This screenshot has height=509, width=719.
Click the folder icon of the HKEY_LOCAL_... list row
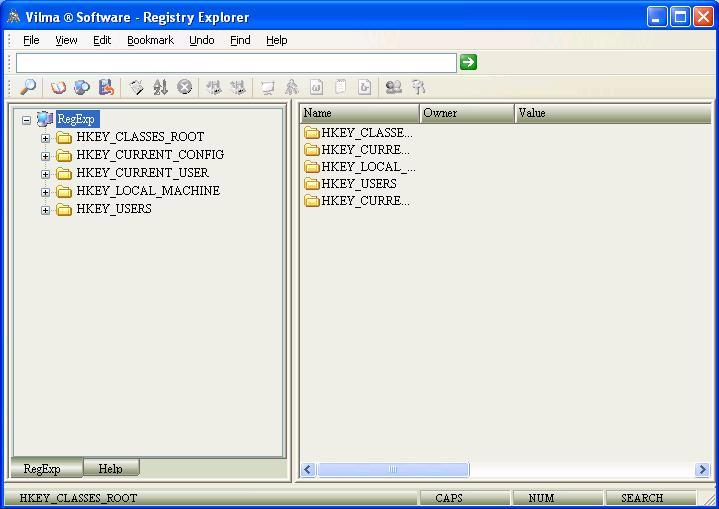[312, 167]
